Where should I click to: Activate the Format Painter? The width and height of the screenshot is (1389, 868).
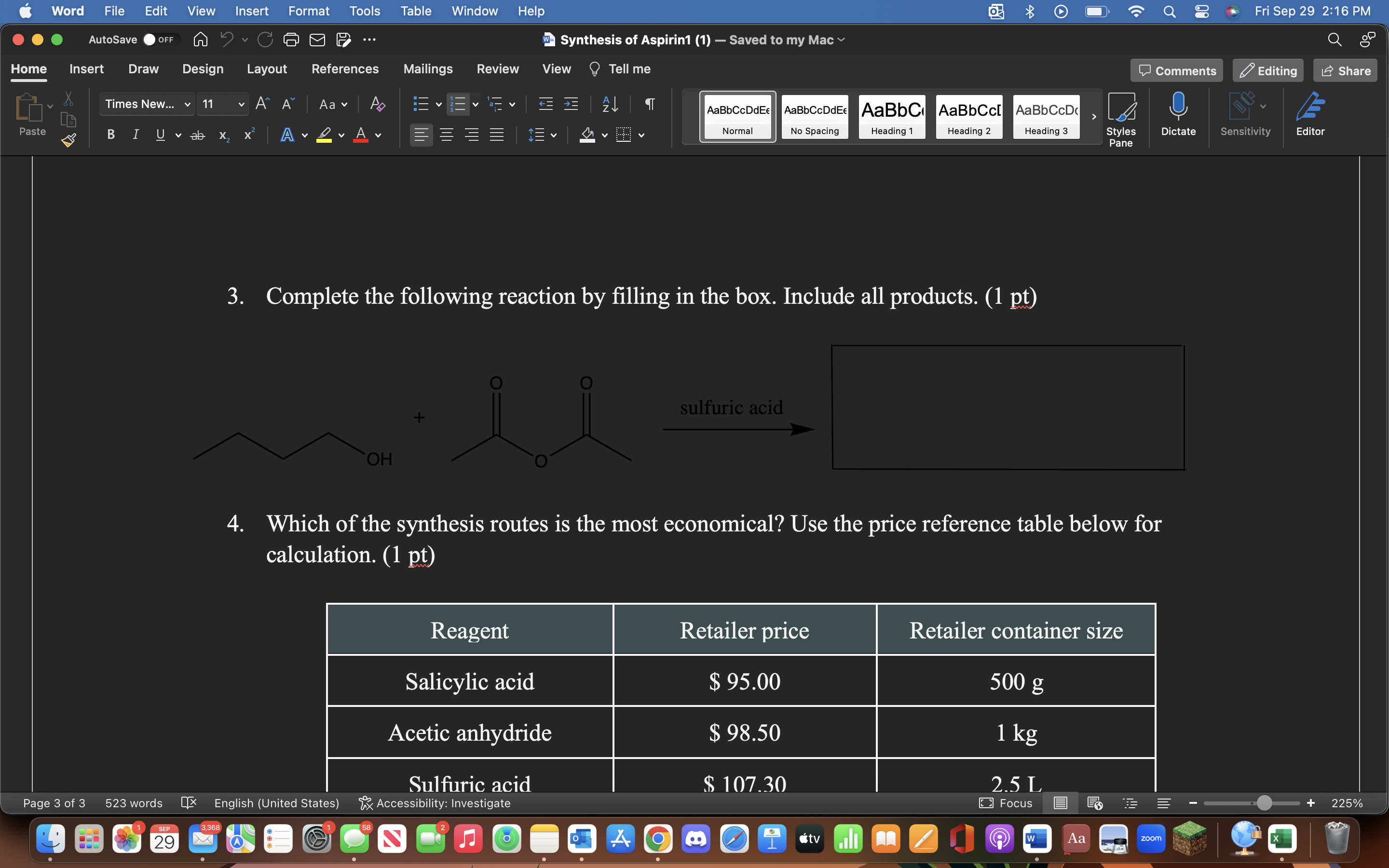click(67, 140)
